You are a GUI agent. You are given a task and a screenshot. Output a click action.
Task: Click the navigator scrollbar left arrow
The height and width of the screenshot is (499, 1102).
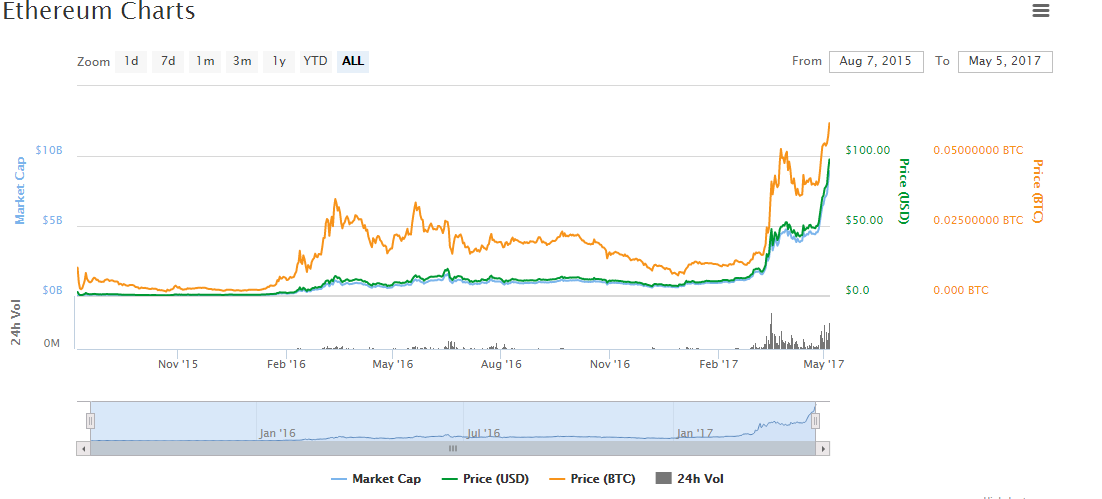click(83, 449)
